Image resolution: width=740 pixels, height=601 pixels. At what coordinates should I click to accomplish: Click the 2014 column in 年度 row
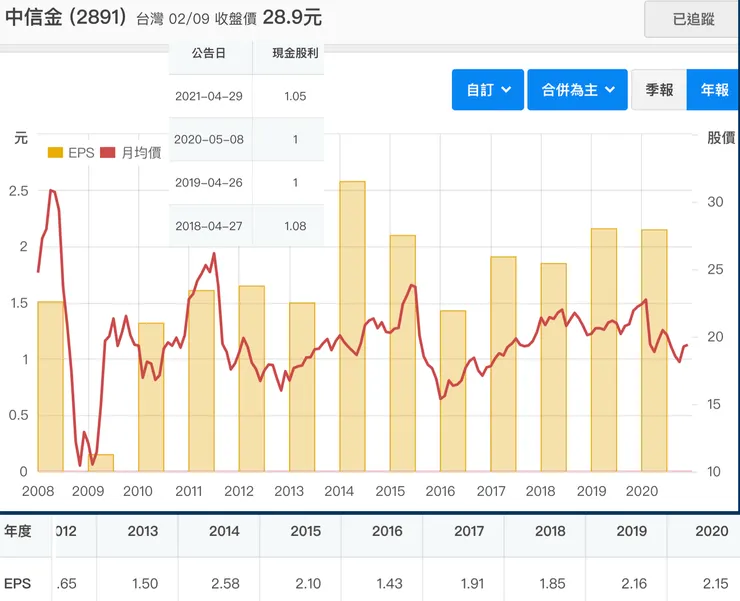pyautogui.click(x=224, y=531)
